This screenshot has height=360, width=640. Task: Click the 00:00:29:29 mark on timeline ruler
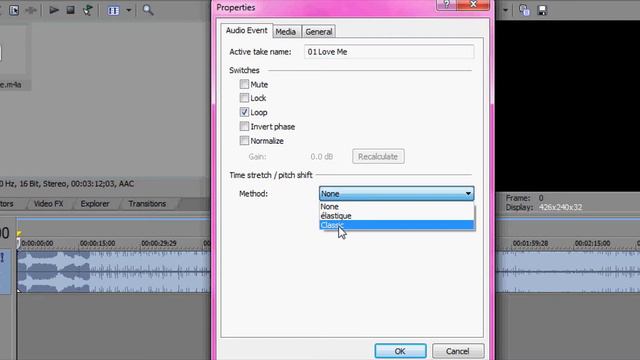pos(158,243)
